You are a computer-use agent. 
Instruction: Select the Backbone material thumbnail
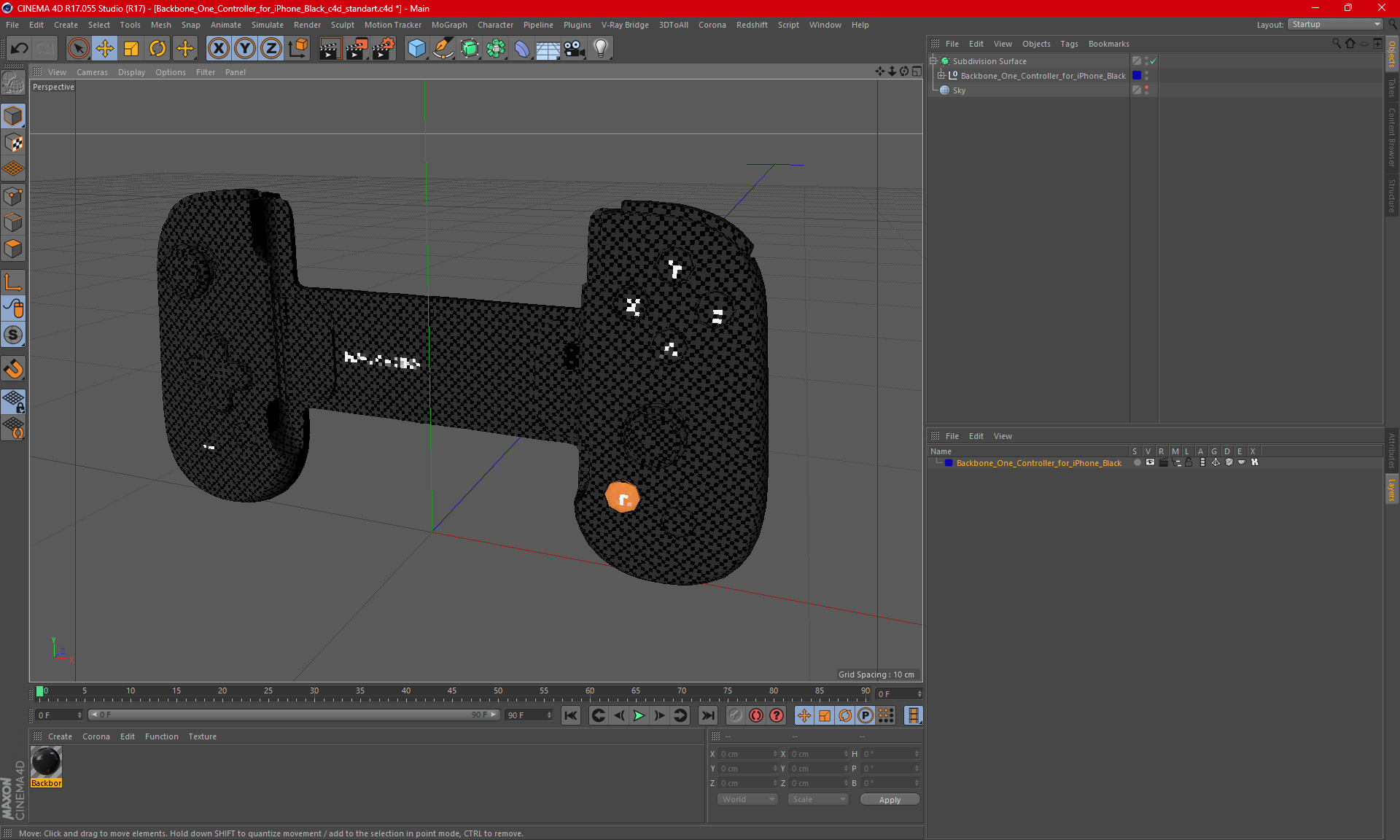[47, 763]
